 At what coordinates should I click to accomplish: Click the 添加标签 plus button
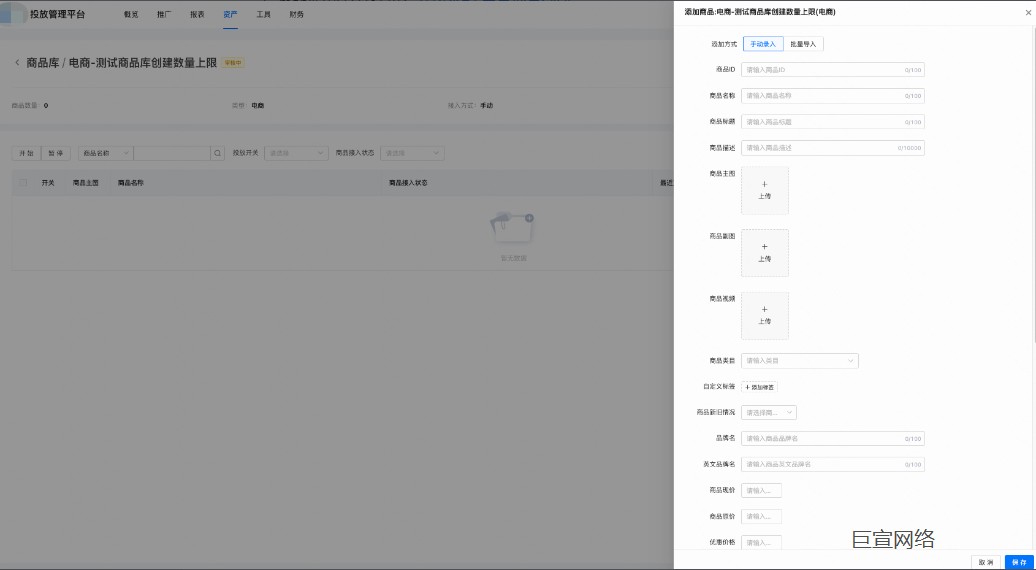[x=759, y=387]
